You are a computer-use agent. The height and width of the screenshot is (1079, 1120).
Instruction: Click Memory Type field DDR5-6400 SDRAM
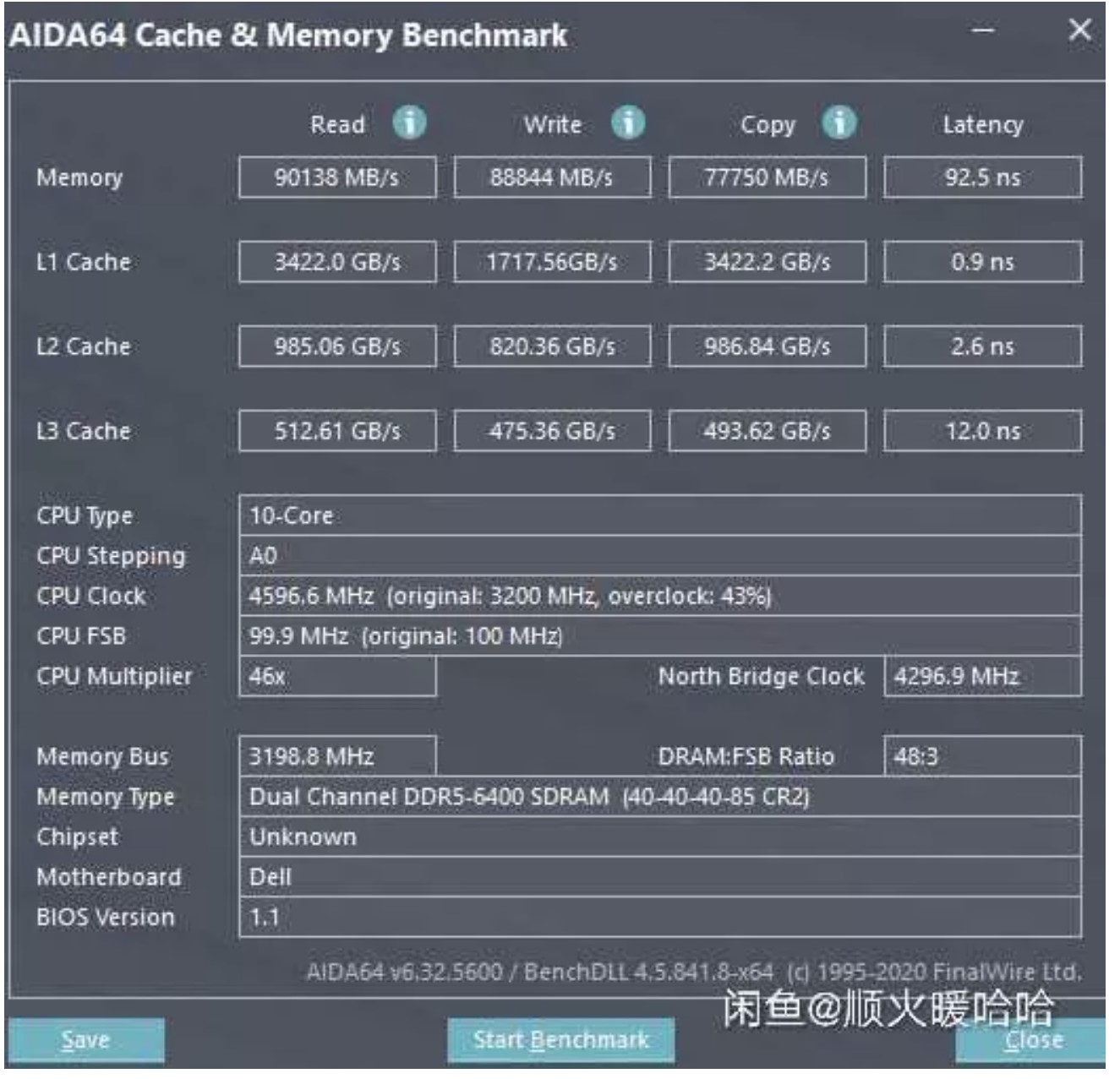click(660, 797)
